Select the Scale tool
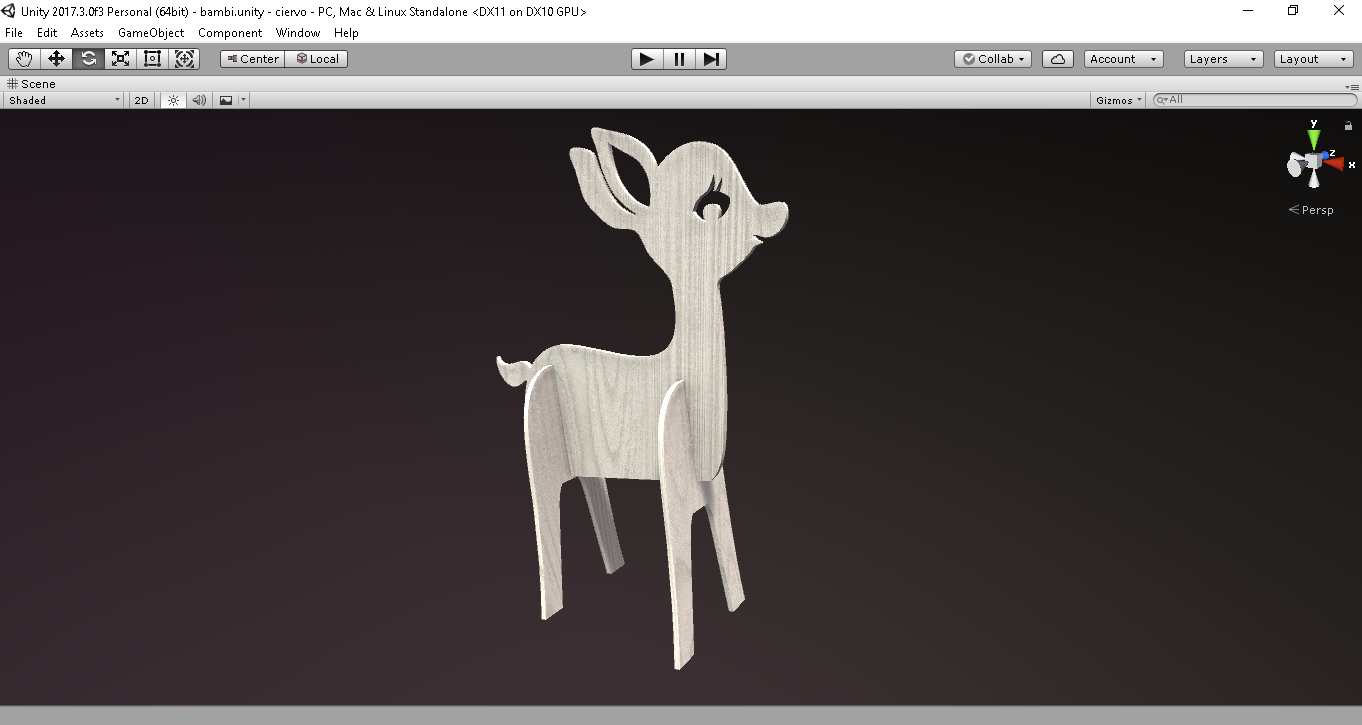The image size is (1362, 725). click(x=120, y=59)
